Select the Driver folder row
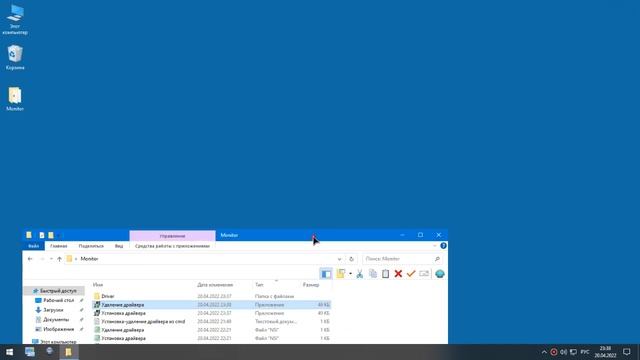This screenshot has height=360, width=640. 211,296
